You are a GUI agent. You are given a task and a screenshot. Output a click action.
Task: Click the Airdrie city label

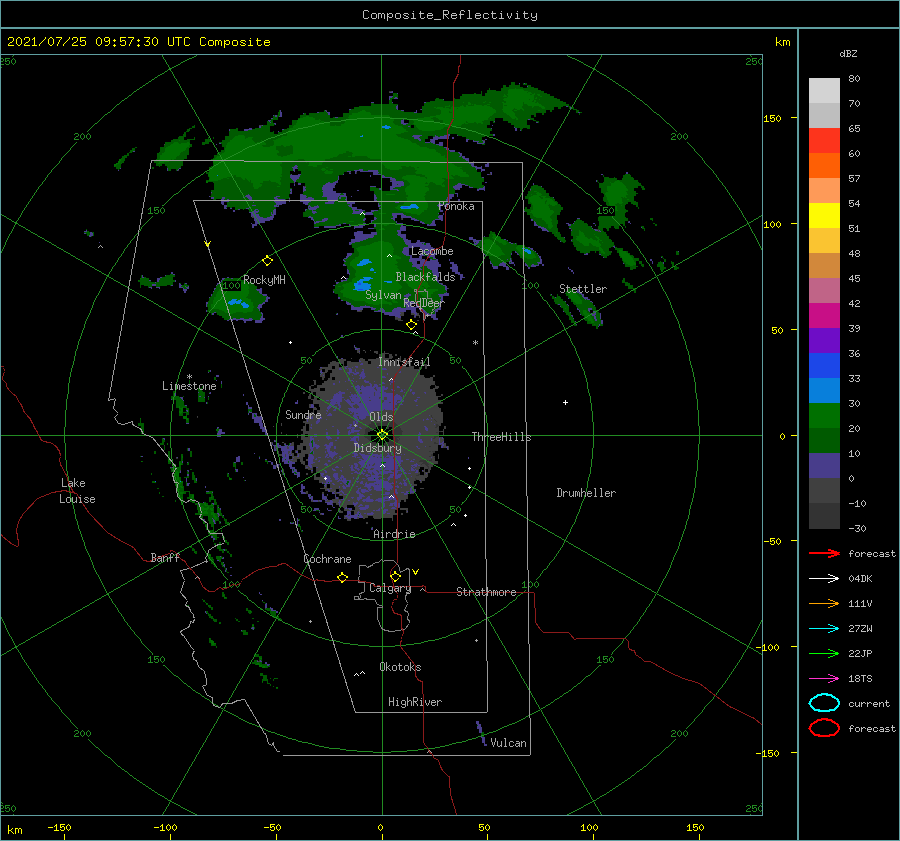click(x=394, y=534)
